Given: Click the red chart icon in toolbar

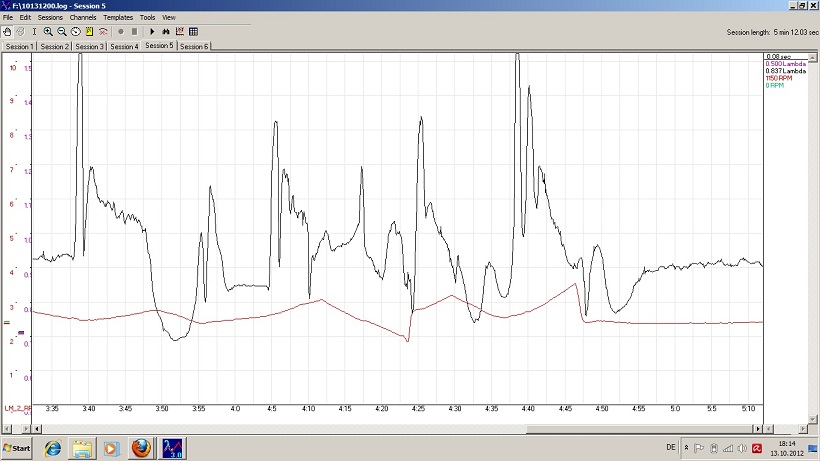Looking at the screenshot, I should pyautogui.click(x=180, y=31).
